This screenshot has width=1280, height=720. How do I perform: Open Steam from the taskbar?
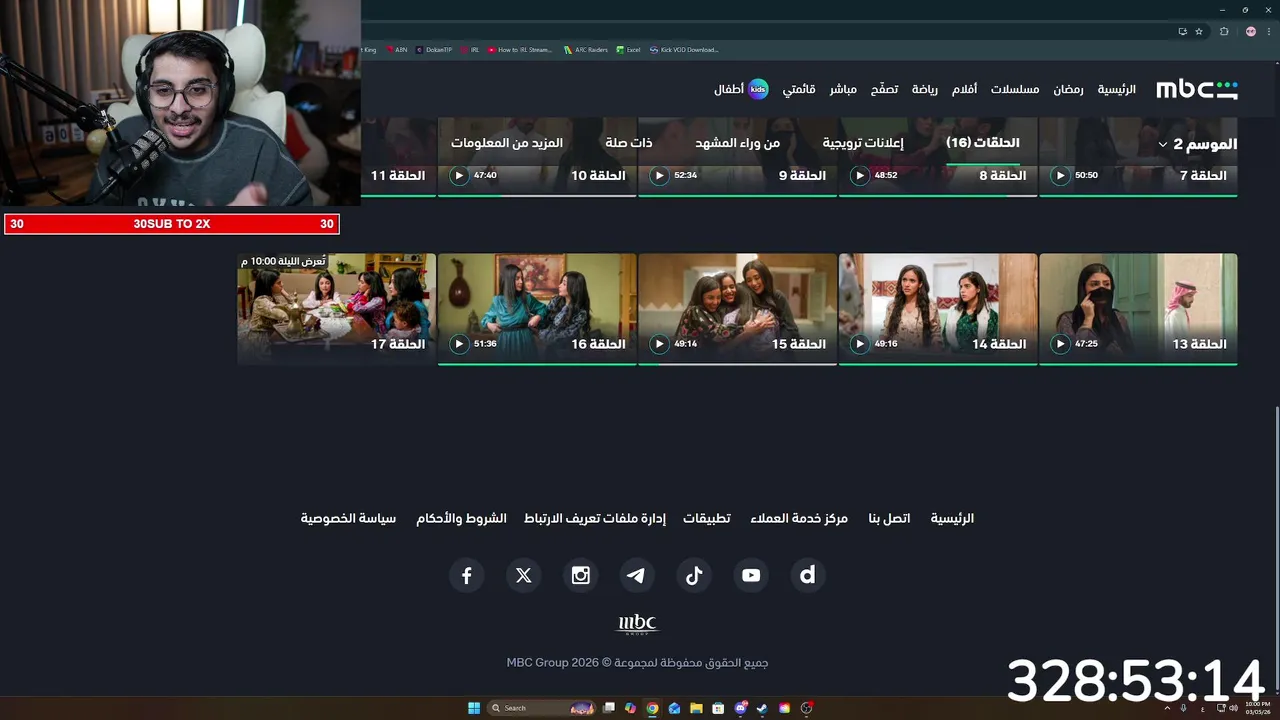(x=762, y=708)
